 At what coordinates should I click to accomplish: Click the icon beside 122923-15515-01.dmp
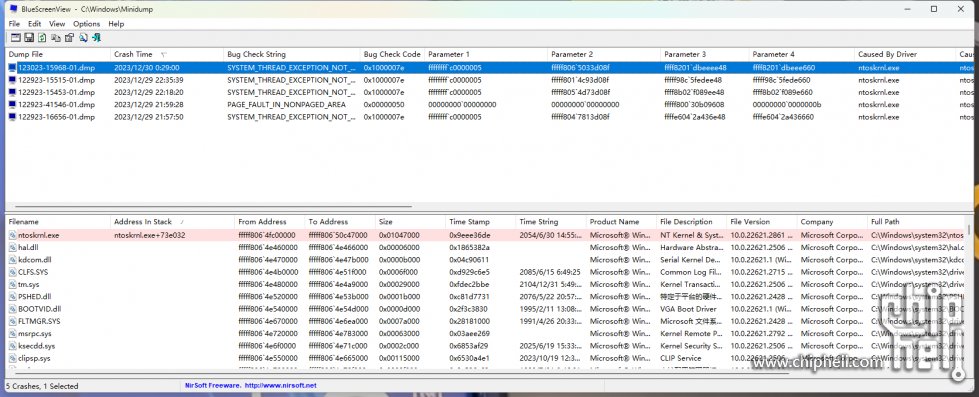coord(12,80)
